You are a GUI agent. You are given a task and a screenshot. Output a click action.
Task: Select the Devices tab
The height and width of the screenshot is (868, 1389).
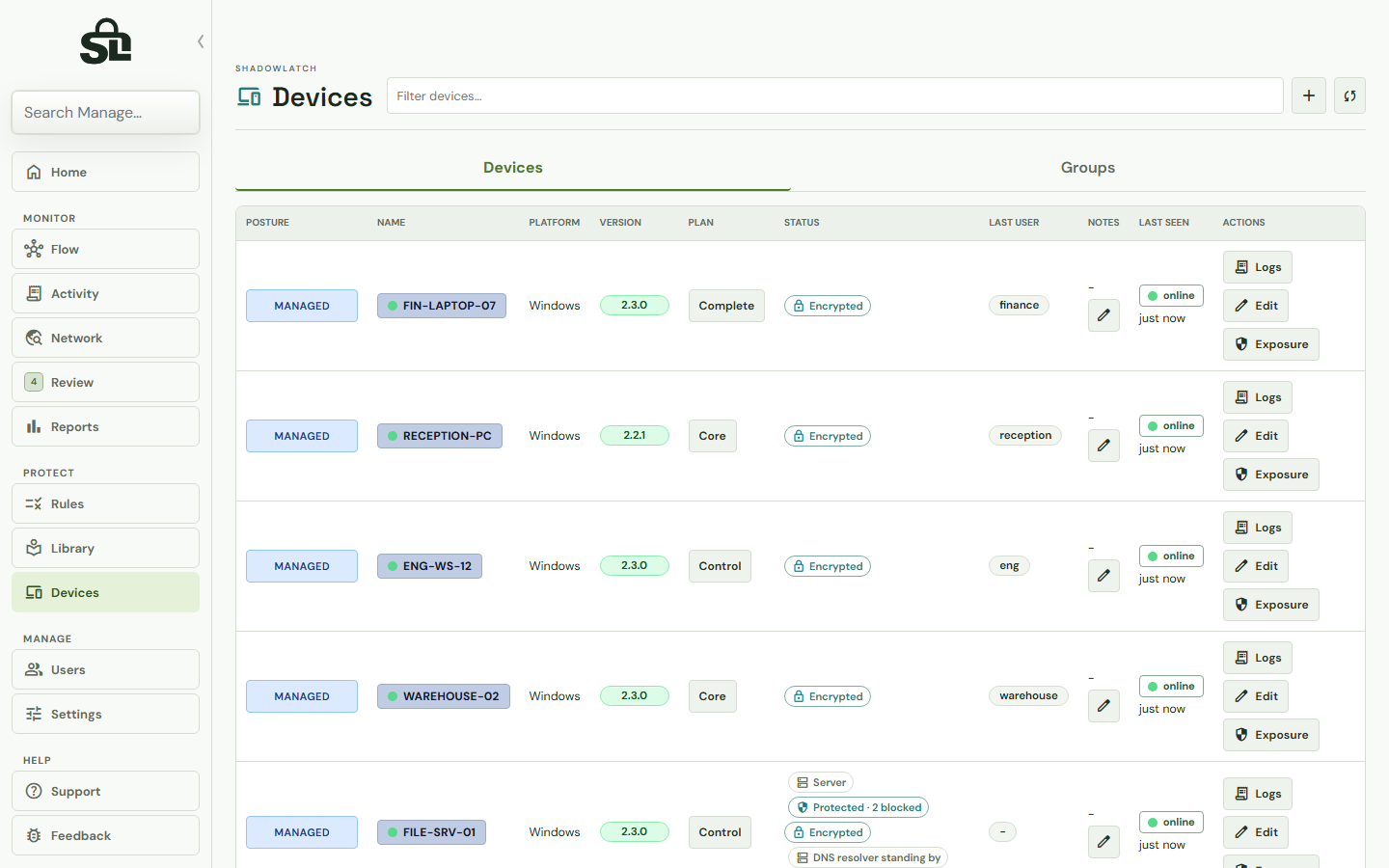coord(513,168)
